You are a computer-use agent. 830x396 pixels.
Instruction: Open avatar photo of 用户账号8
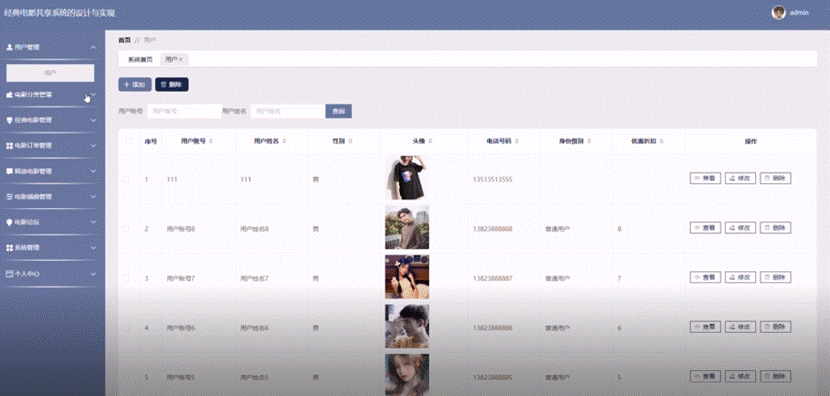pos(407,228)
